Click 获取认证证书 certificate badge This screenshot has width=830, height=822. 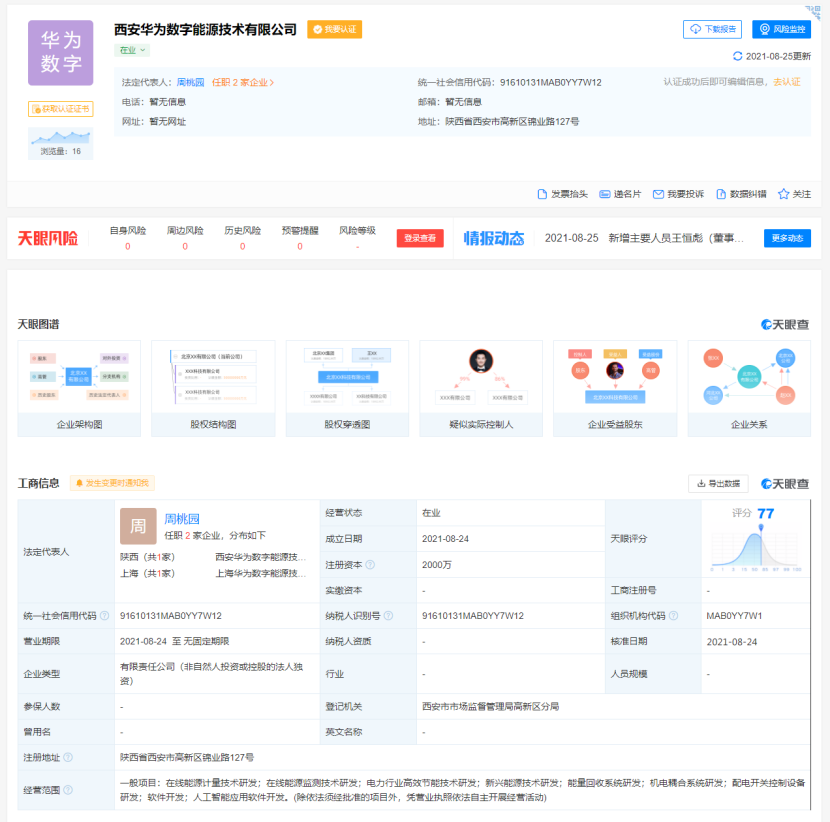pos(60,109)
